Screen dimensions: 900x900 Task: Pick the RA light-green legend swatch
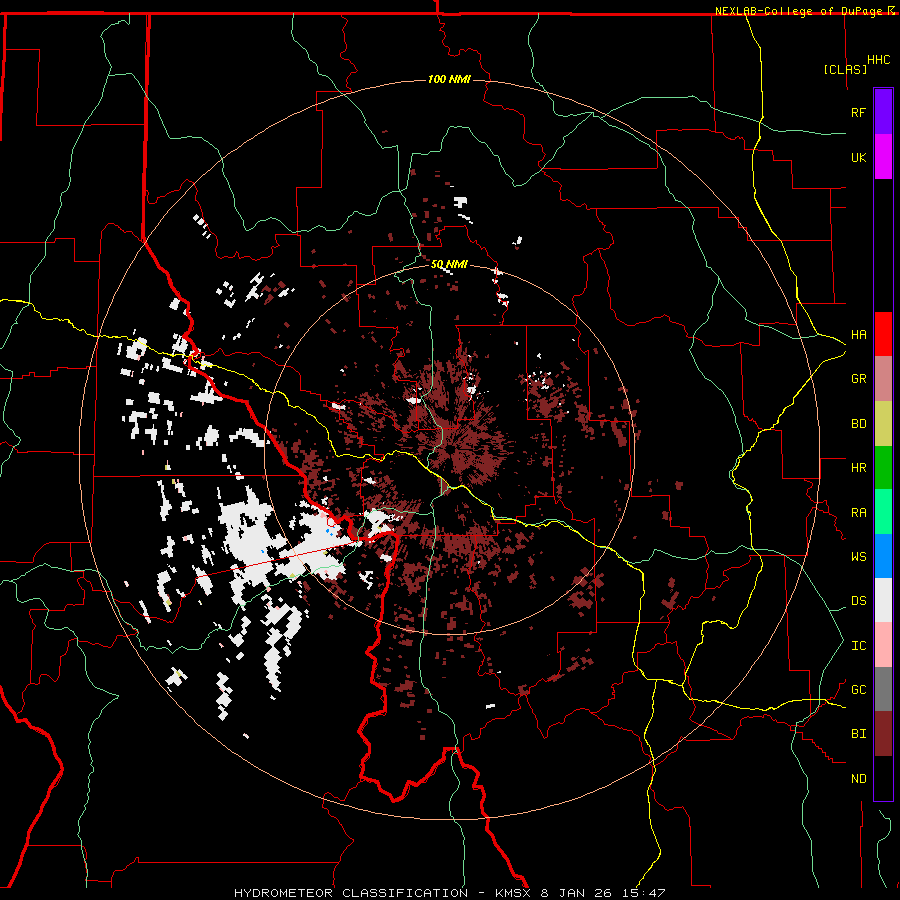(883, 512)
